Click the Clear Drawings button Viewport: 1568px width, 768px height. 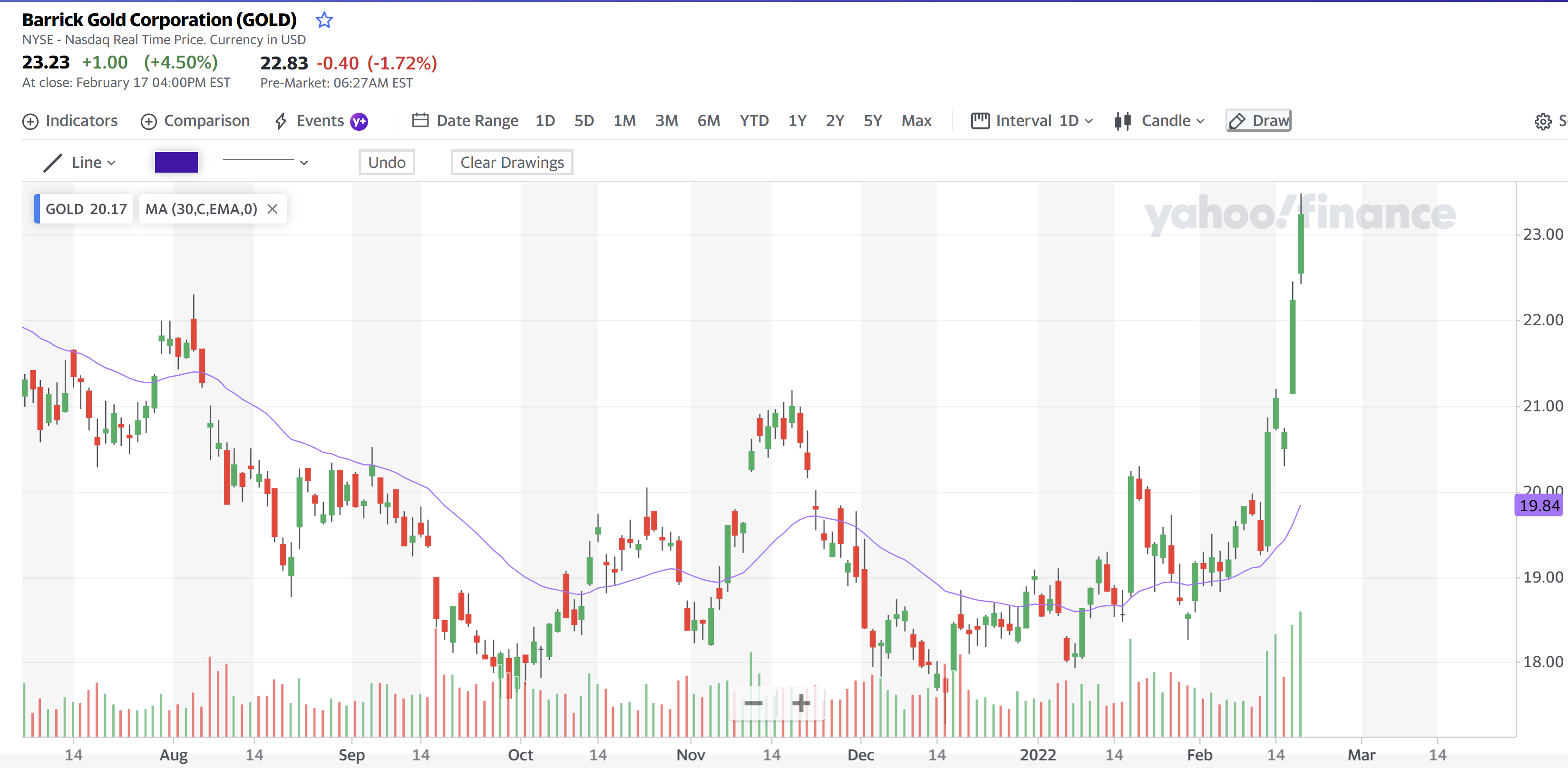(512, 163)
